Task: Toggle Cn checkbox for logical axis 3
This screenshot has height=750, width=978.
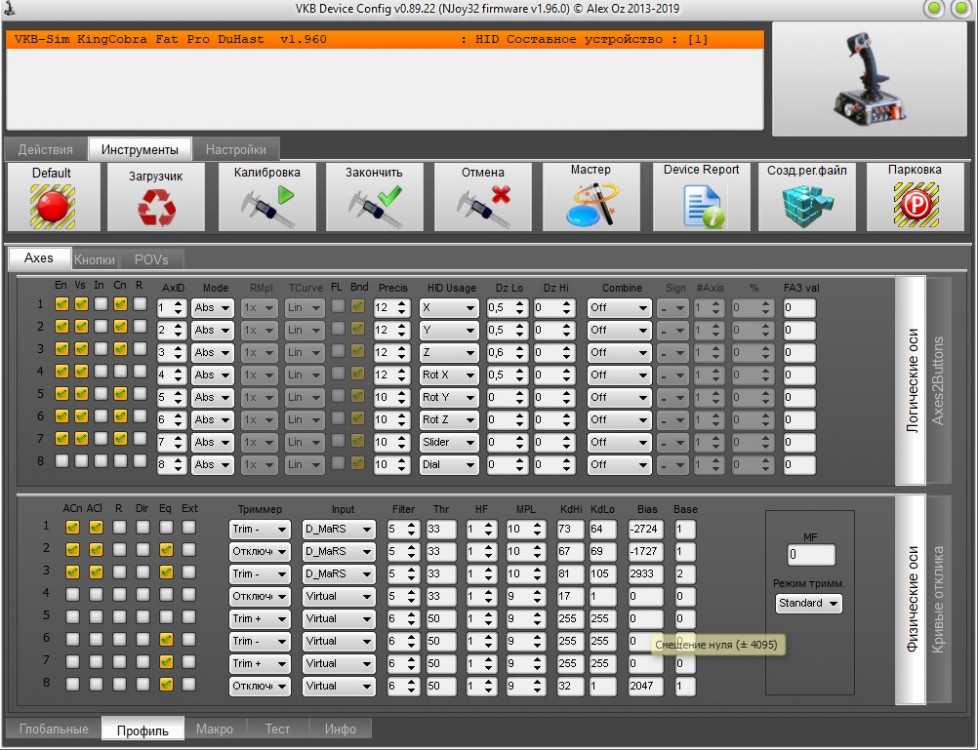Action: (120, 349)
